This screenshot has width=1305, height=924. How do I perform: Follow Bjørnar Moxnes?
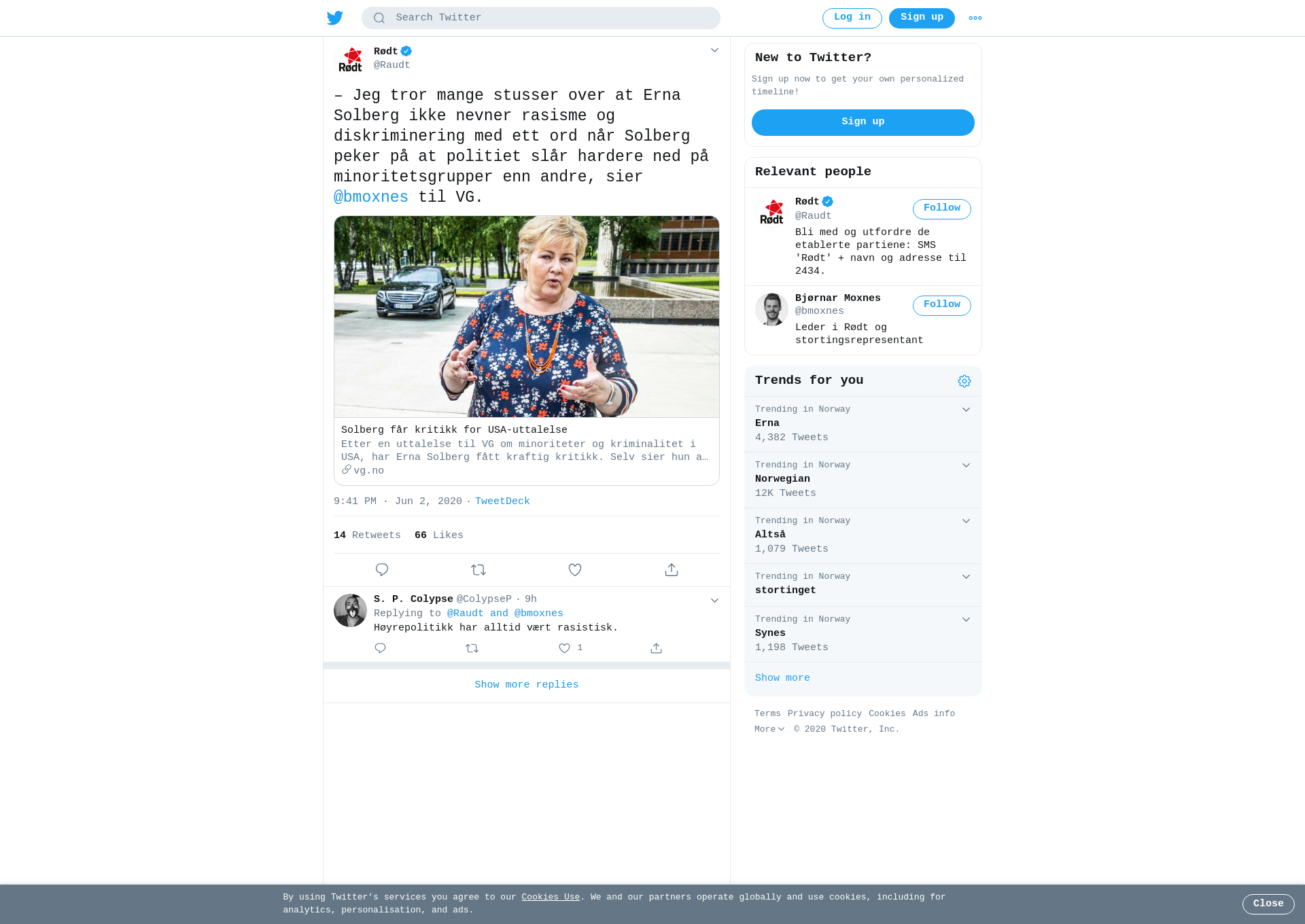tap(942, 306)
